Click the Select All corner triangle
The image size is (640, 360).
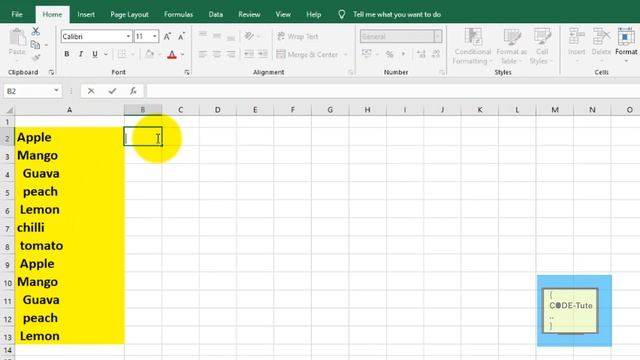[9, 110]
